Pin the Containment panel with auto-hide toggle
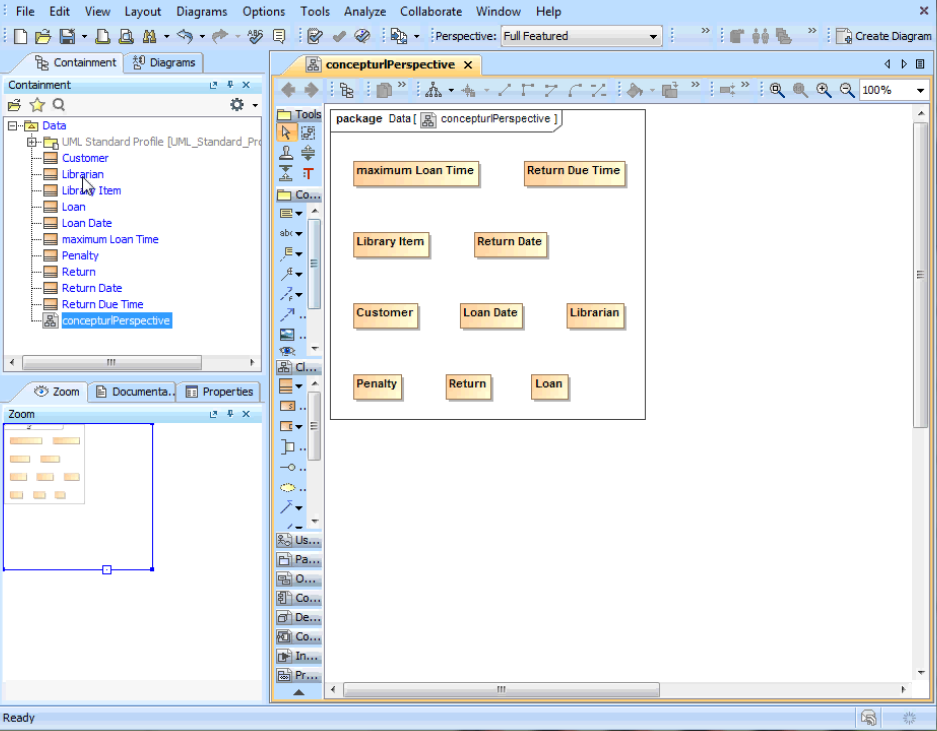This screenshot has width=937, height=731. 230,86
